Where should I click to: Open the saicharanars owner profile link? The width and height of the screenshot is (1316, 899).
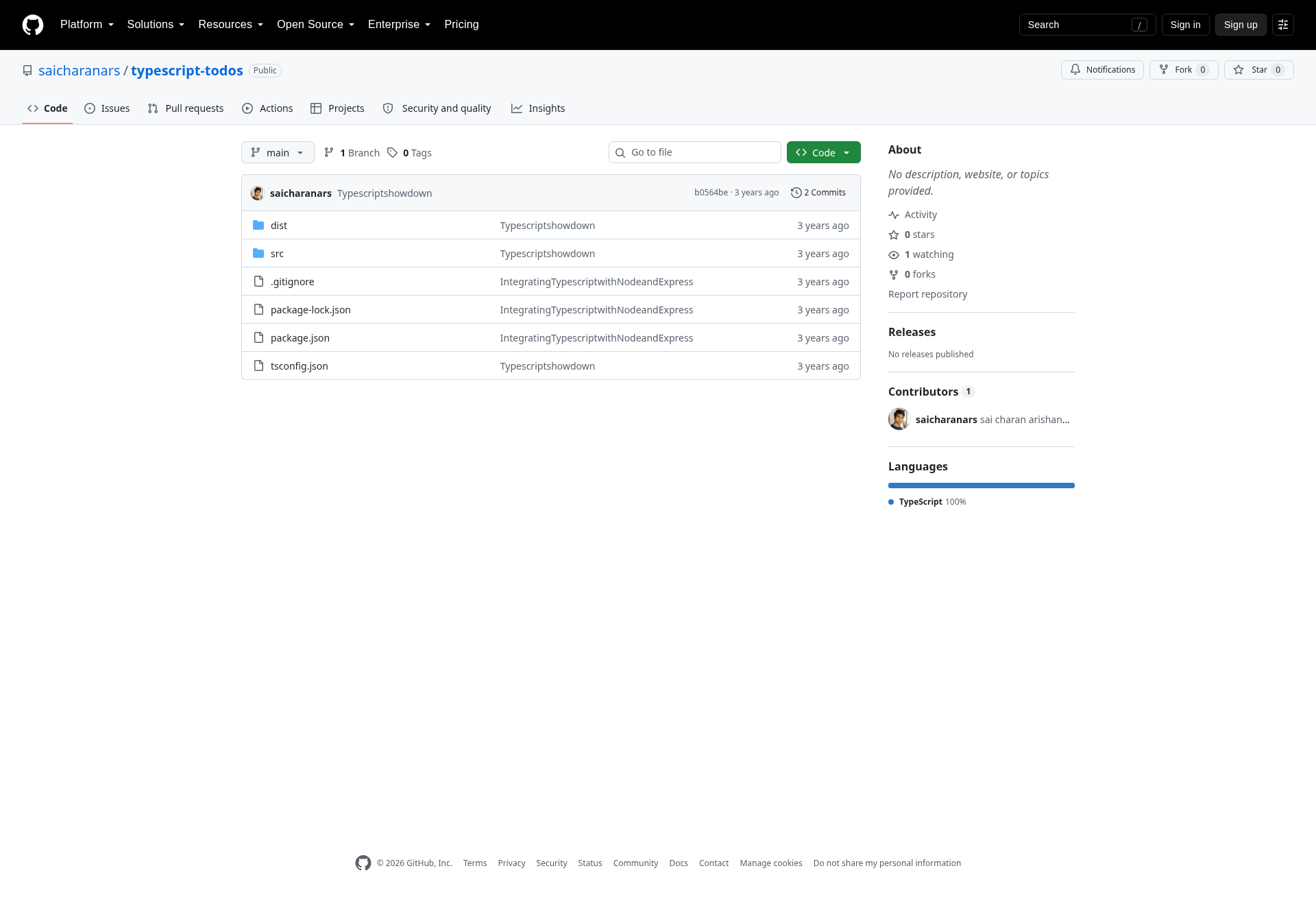click(80, 71)
